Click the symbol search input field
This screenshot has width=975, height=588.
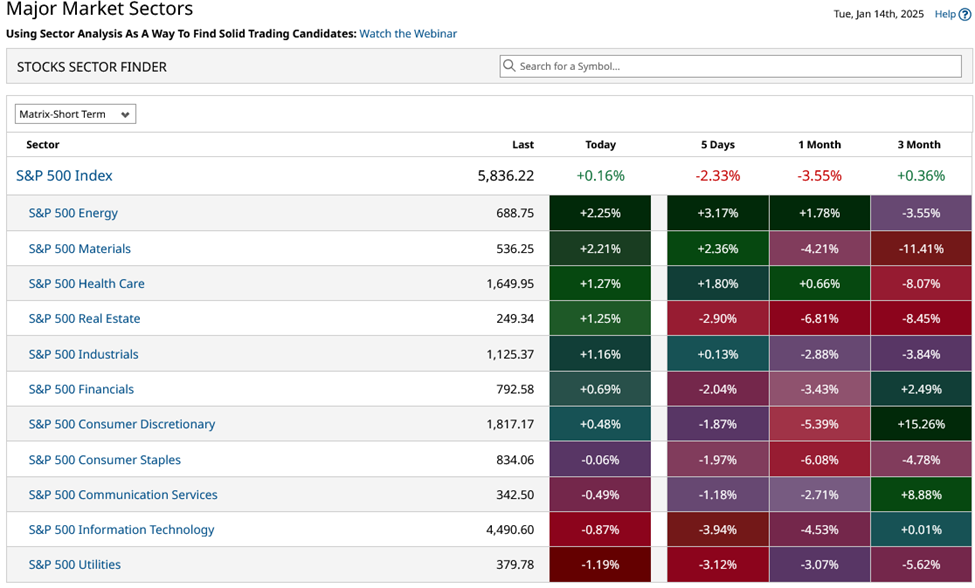[700, 66]
